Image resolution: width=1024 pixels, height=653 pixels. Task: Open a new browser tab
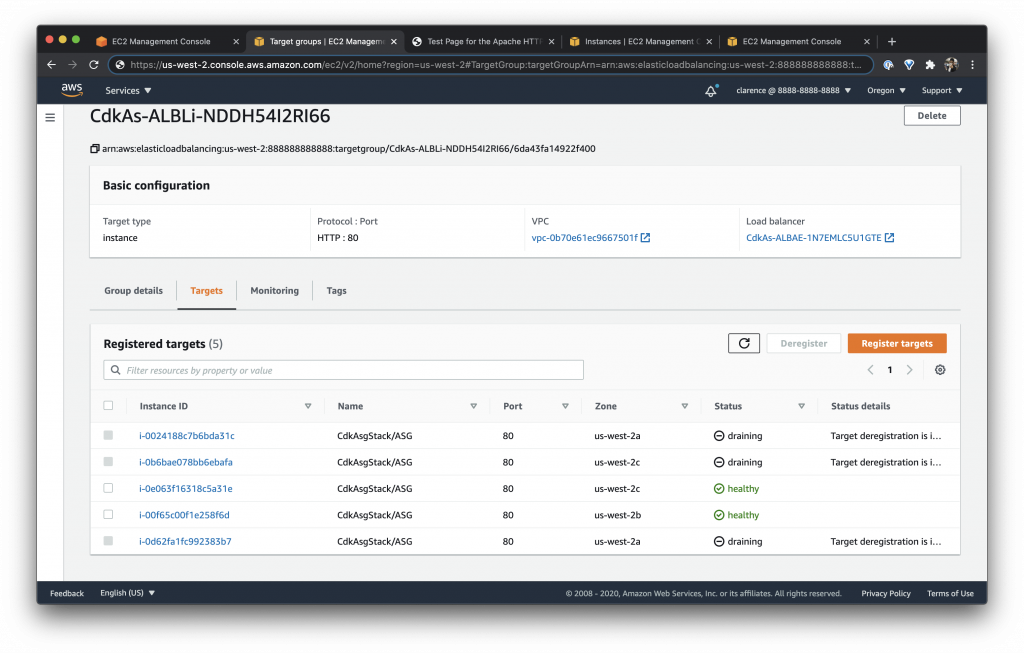point(891,41)
